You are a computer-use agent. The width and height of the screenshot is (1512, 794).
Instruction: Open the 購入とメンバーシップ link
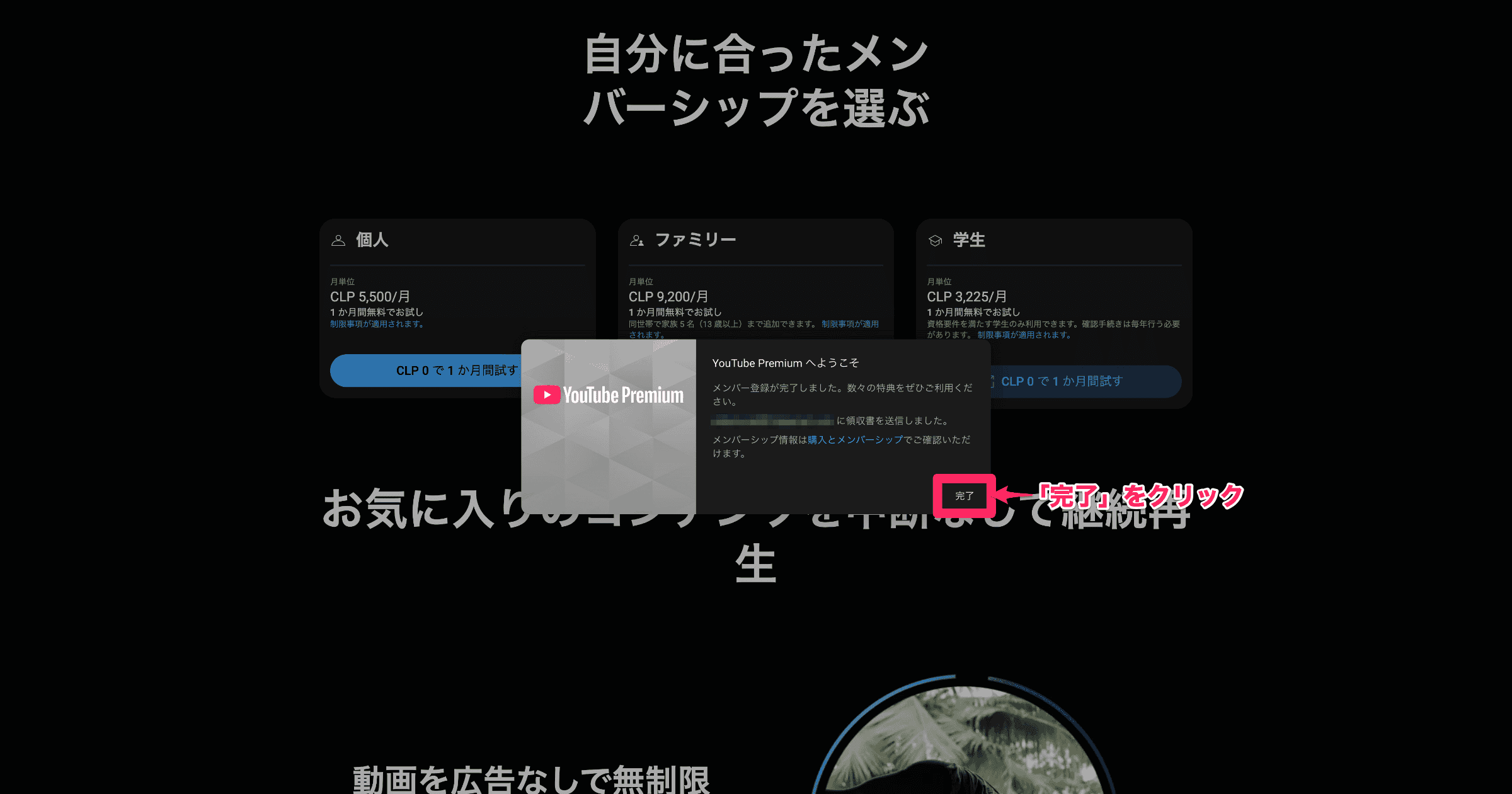(x=855, y=440)
